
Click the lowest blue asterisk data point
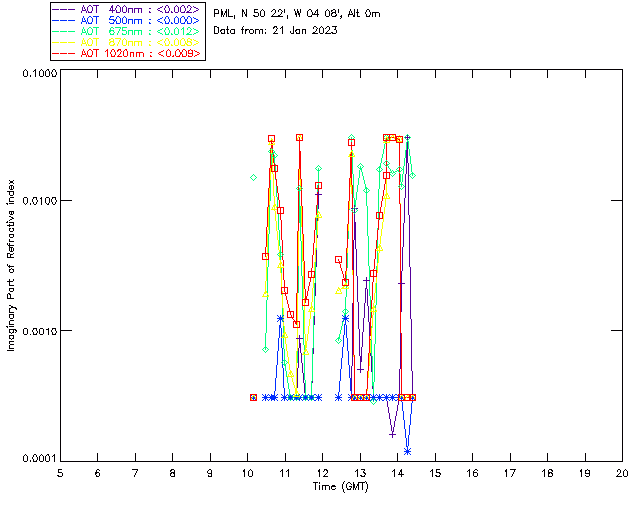[x=407, y=452]
